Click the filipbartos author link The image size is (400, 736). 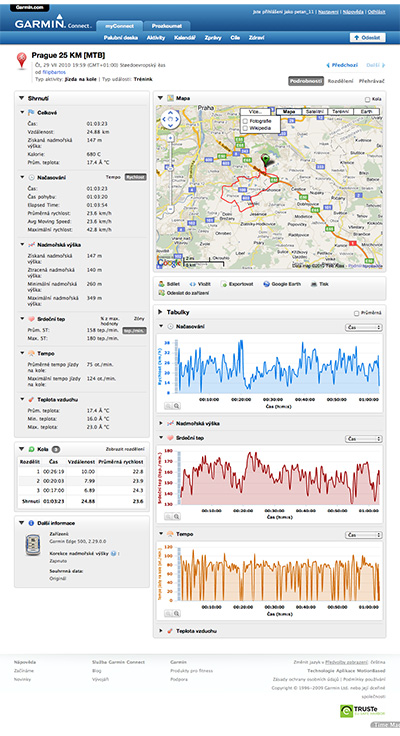coord(54,72)
